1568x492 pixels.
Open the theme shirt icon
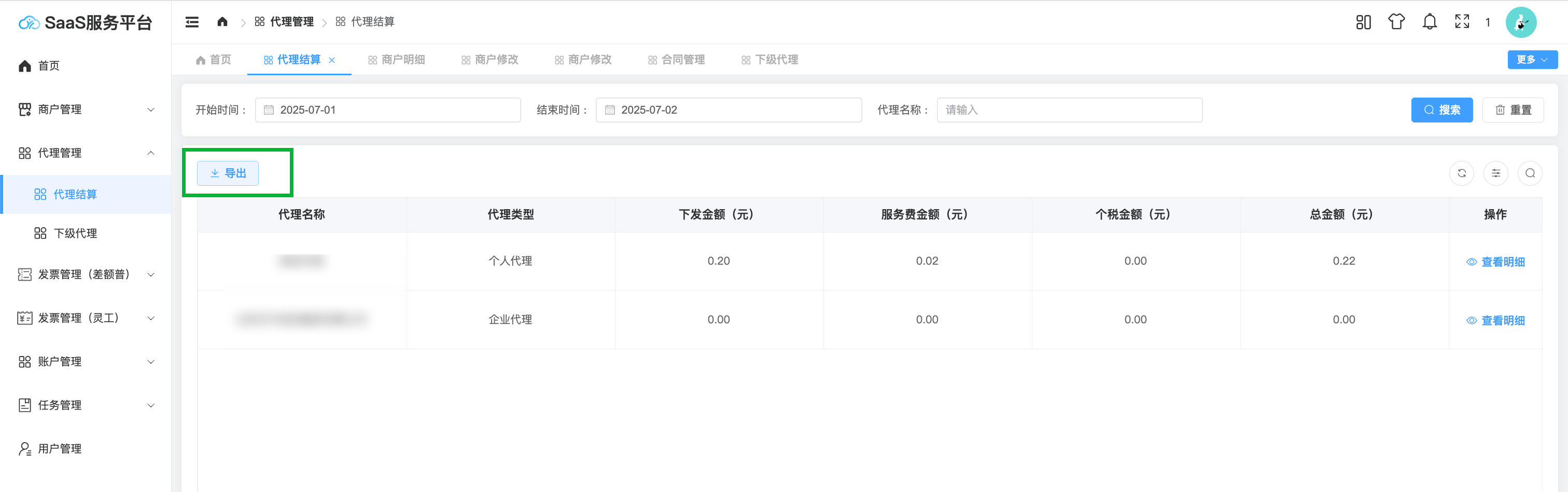(x=1396, y=22)
